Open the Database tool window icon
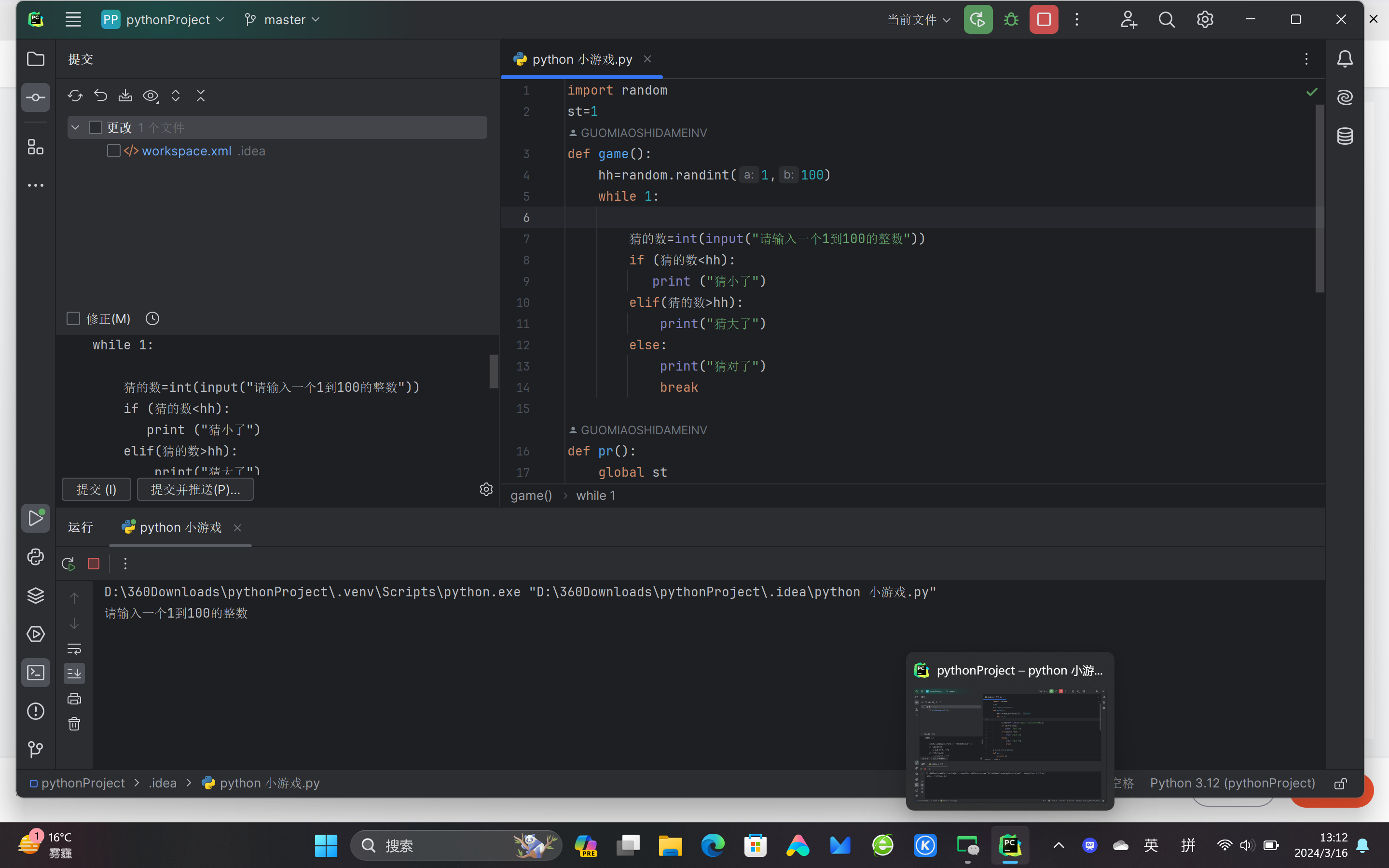Image resolution: width=1389 pixels, height=868 pixels. click(1345, 136)
